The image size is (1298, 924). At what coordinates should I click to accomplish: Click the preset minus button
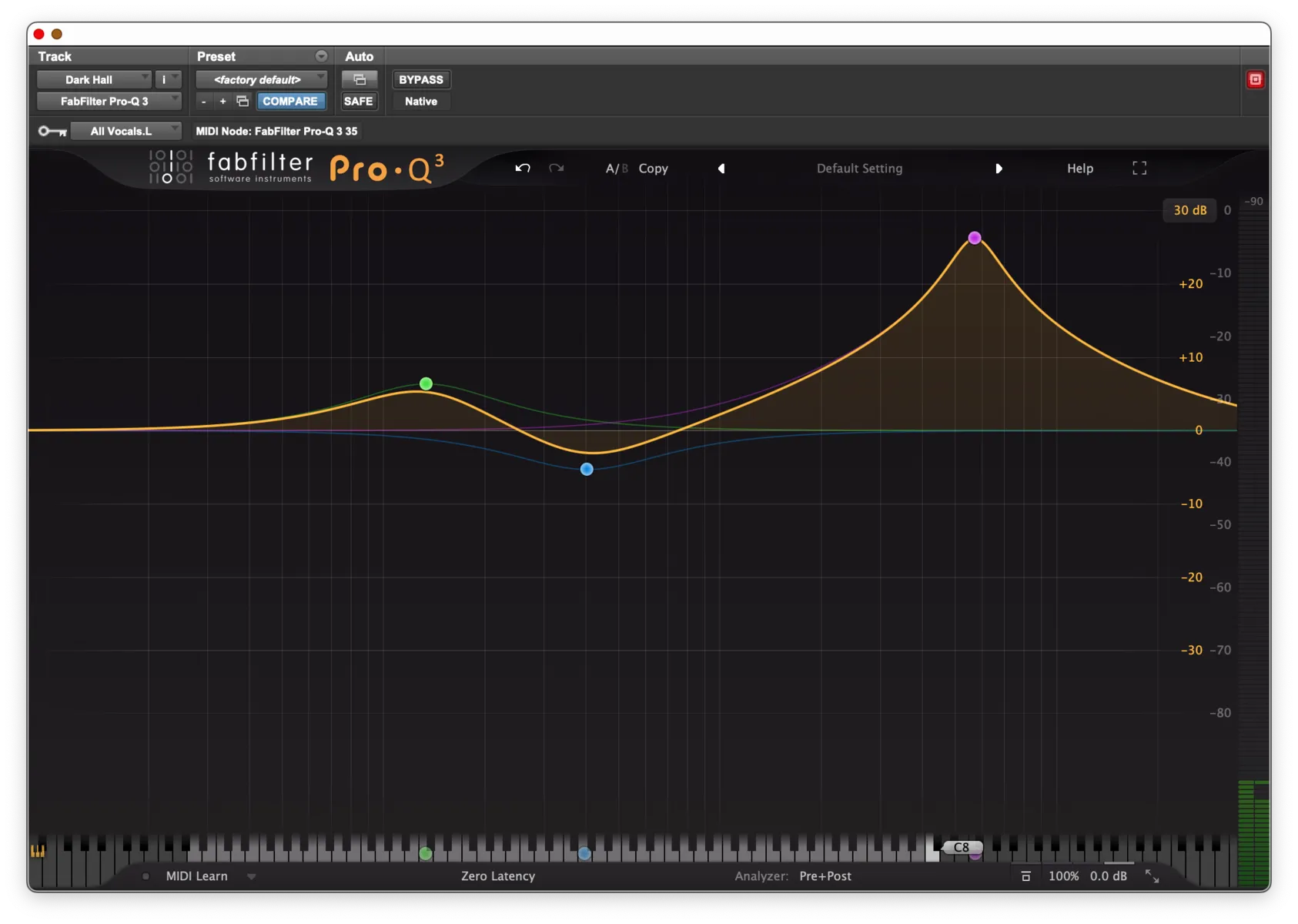click(203, 101)
